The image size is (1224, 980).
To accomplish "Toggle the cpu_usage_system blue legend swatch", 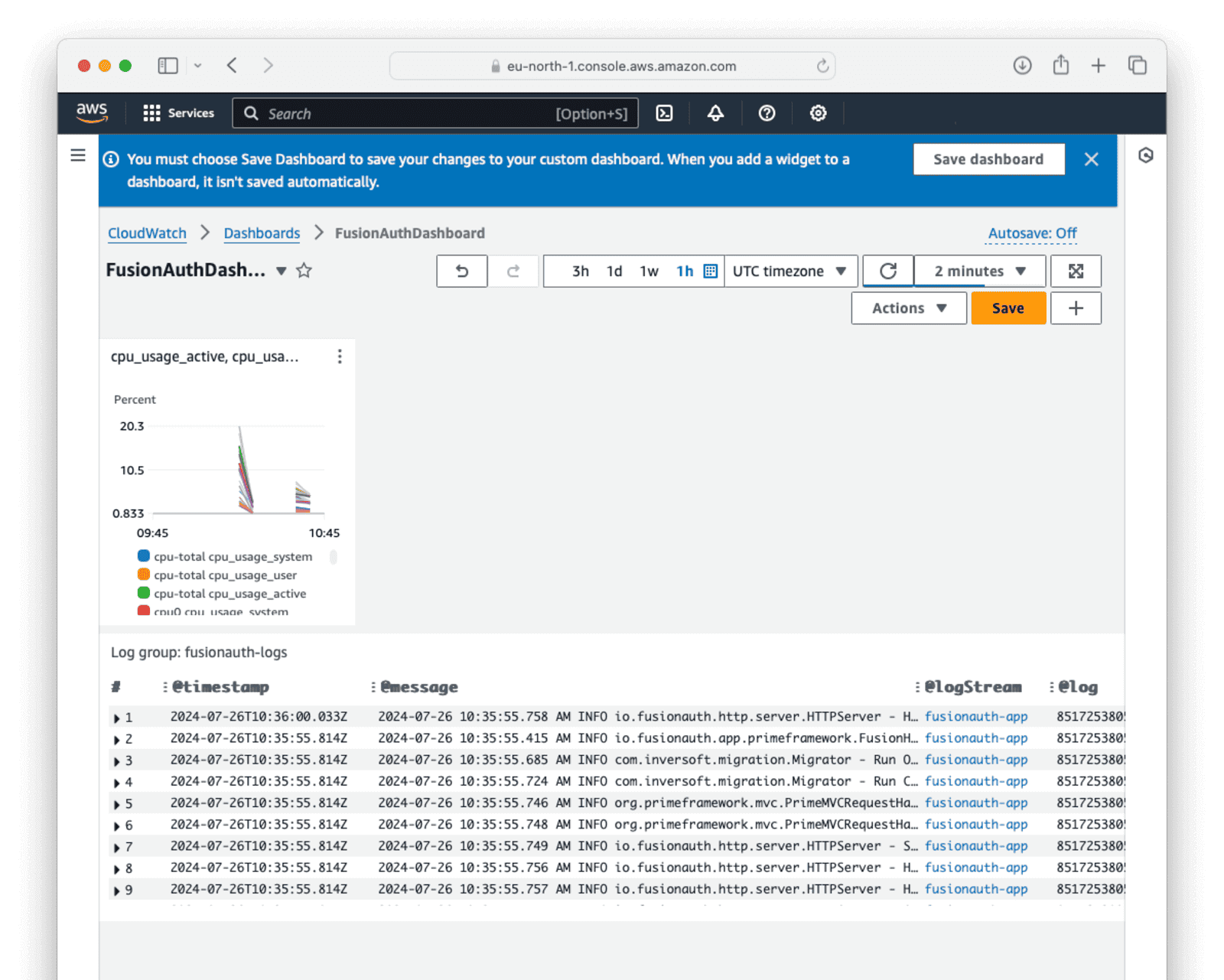I will pyautogui.click(x=143, y=556).
